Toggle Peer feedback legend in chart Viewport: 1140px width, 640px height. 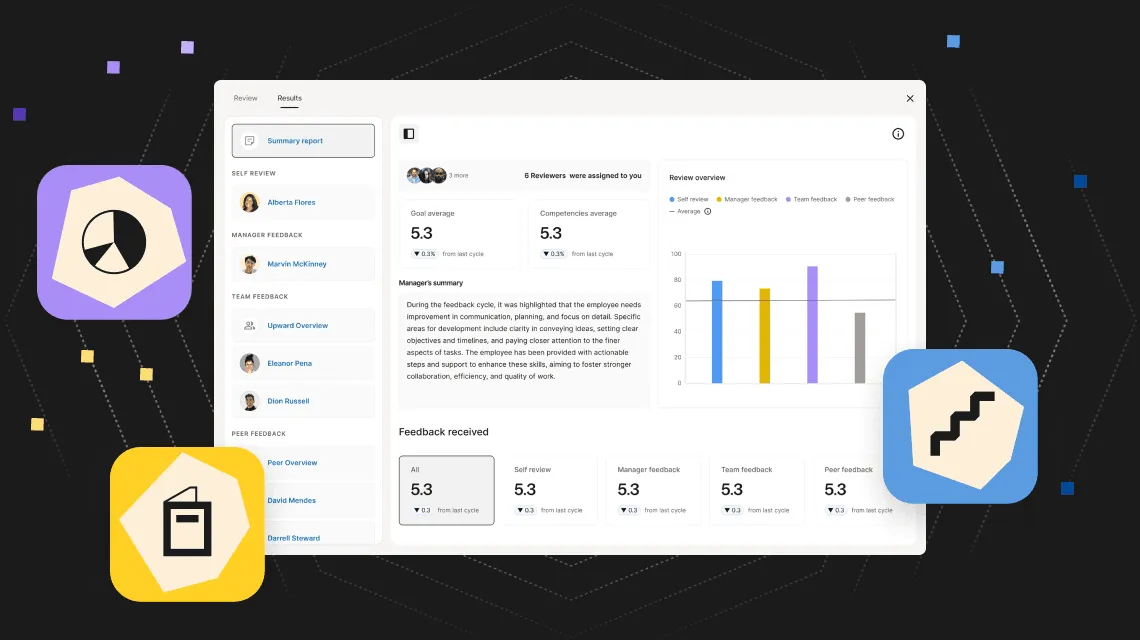click(x=870, y=199)
